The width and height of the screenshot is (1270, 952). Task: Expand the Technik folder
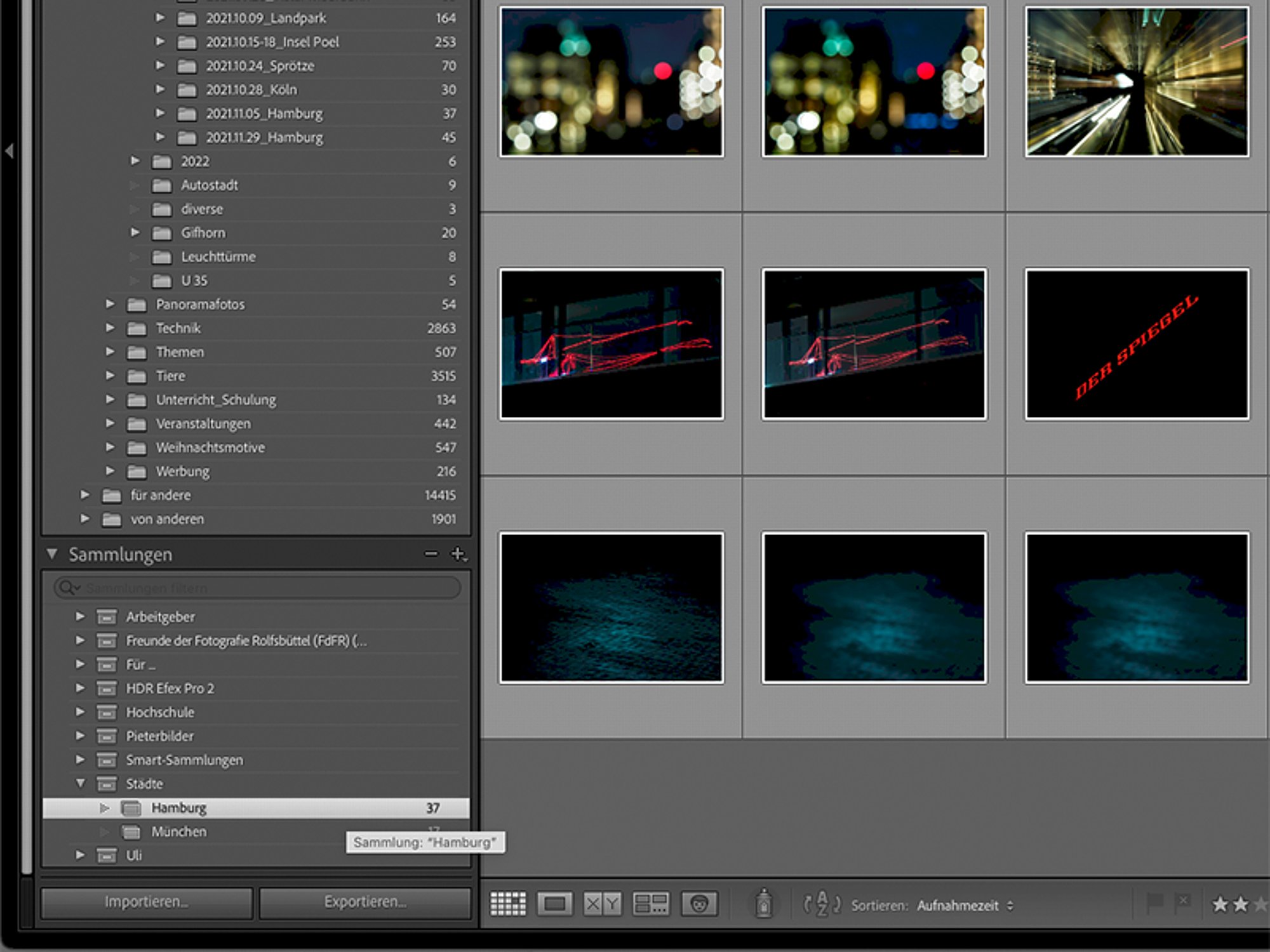tap(110, 327)
